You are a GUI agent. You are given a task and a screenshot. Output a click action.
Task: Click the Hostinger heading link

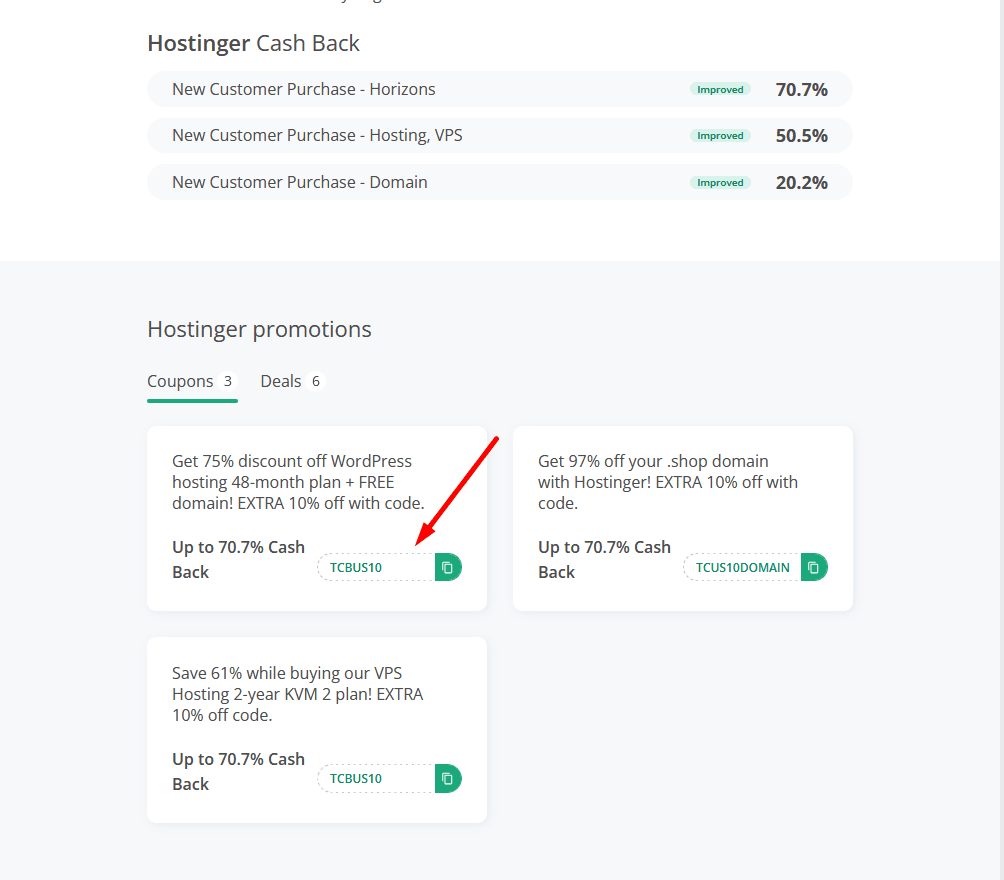click(199, 43)
